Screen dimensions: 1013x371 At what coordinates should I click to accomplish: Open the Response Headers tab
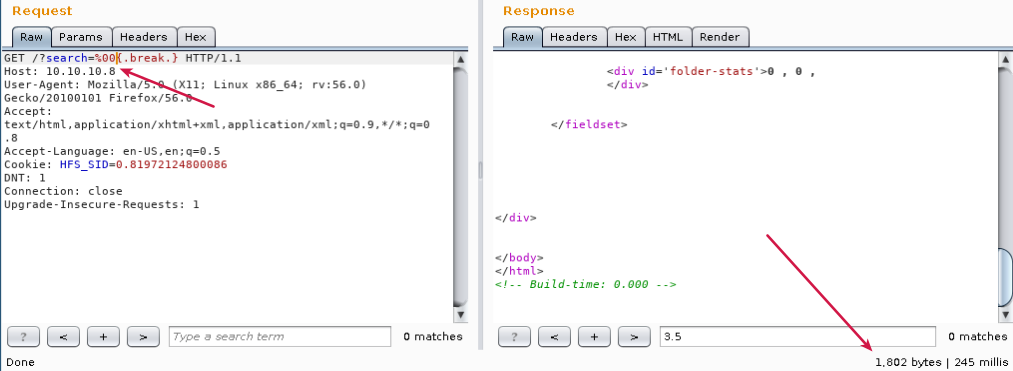pos(574,37)
